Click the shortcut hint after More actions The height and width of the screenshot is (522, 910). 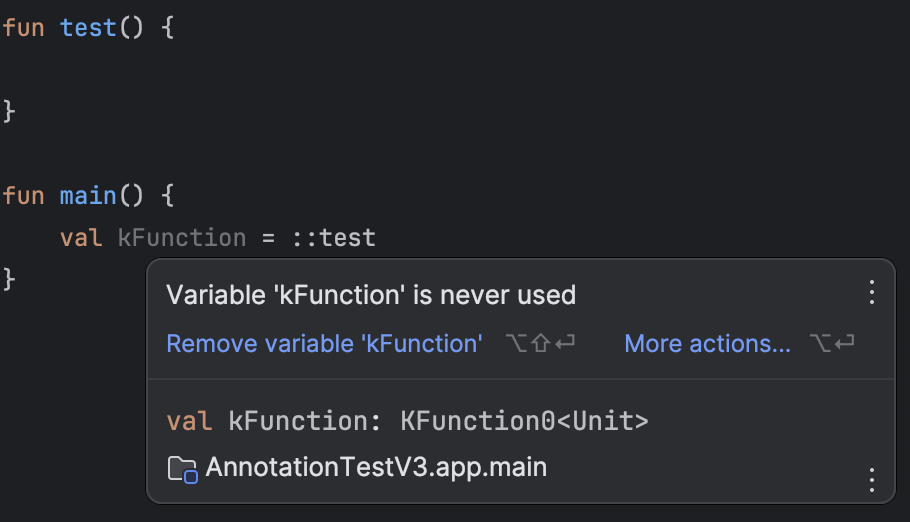coord(832,343)
